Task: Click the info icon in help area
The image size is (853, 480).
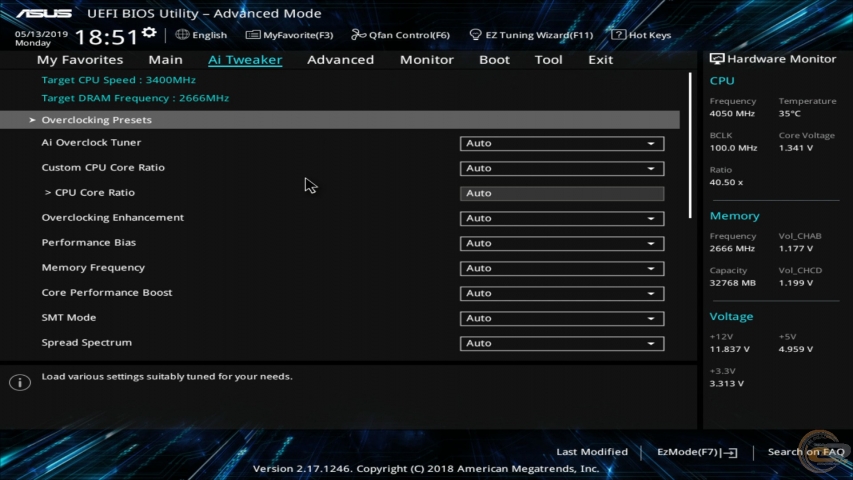Action: point(20,382)
